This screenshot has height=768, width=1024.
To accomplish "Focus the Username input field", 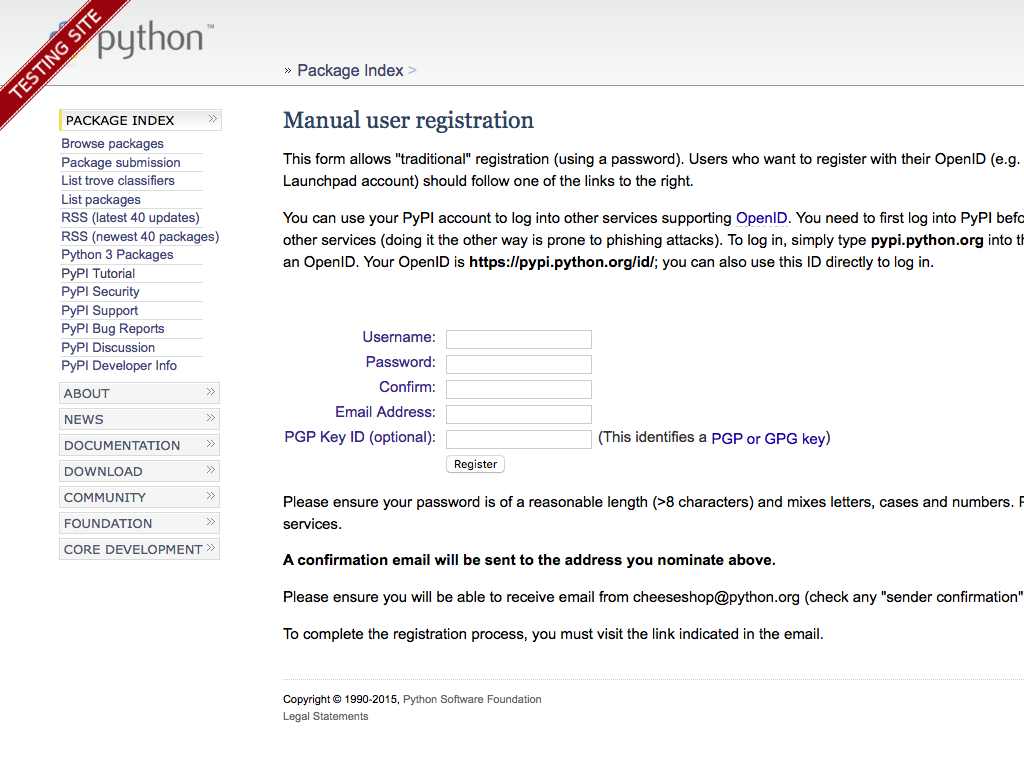I will (x=518, y=339).
